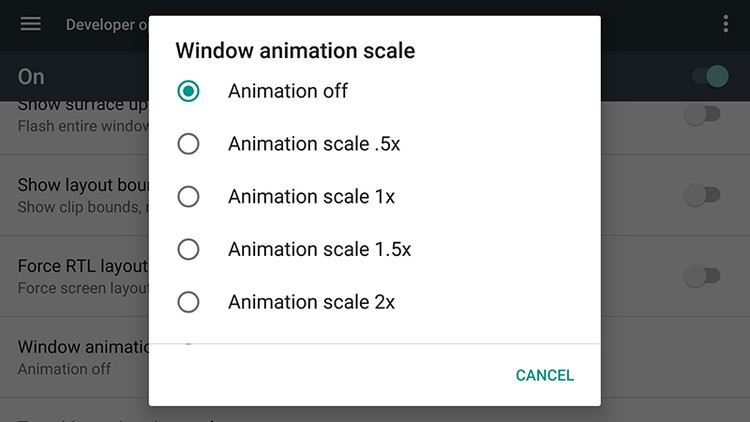Choose Animation scale .5x radio button
Viewport: 750px width, 422px height.
tap(188, 144)
